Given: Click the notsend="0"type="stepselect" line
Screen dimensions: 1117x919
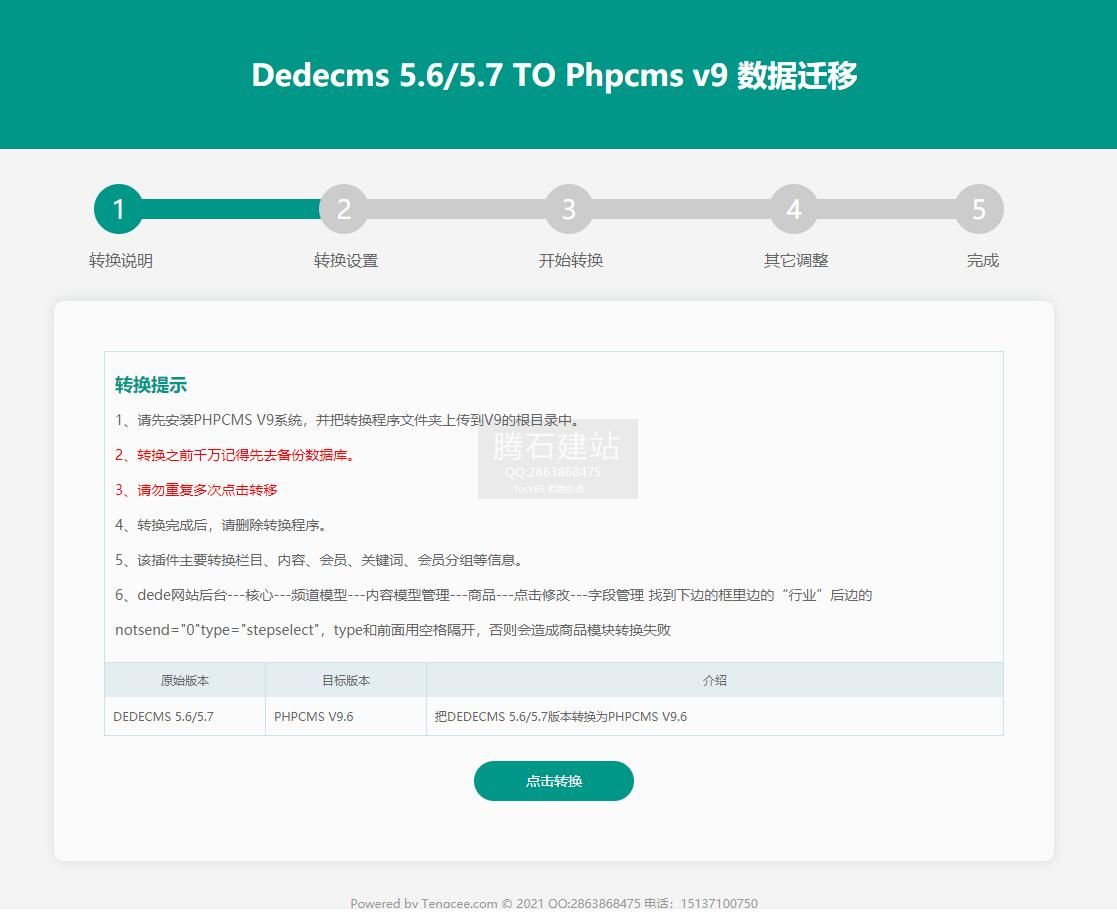Looking at the screenshot, I should point(393,630).
